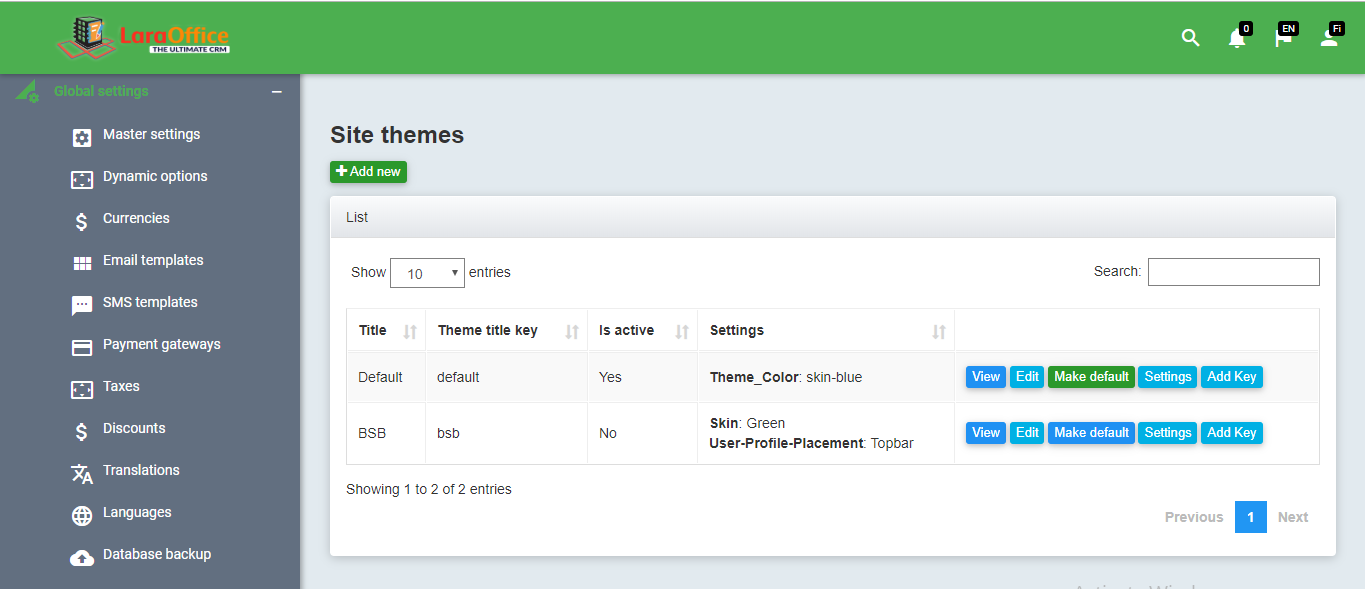The width and height of the screenshot is (1365, 589).
Task: Go to pagination page 1
Action: (x=1250, y=517)
